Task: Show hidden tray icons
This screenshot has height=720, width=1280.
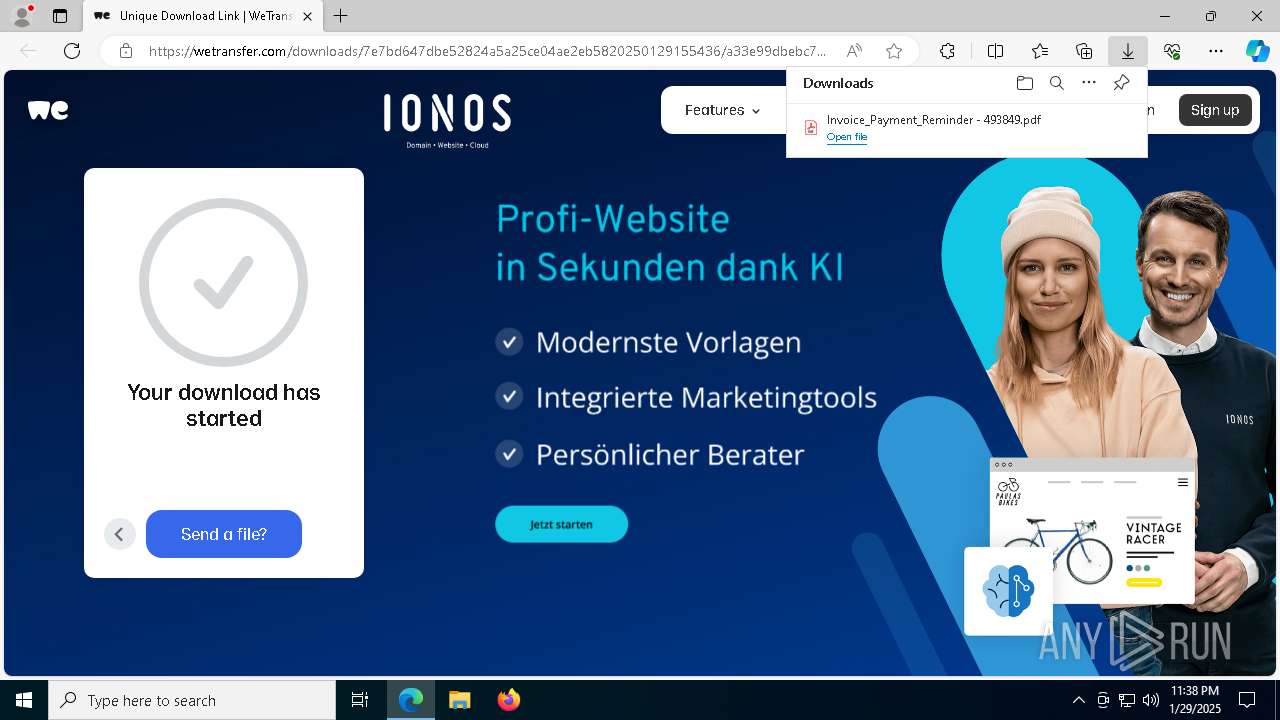Action: tap(1078, 700)
